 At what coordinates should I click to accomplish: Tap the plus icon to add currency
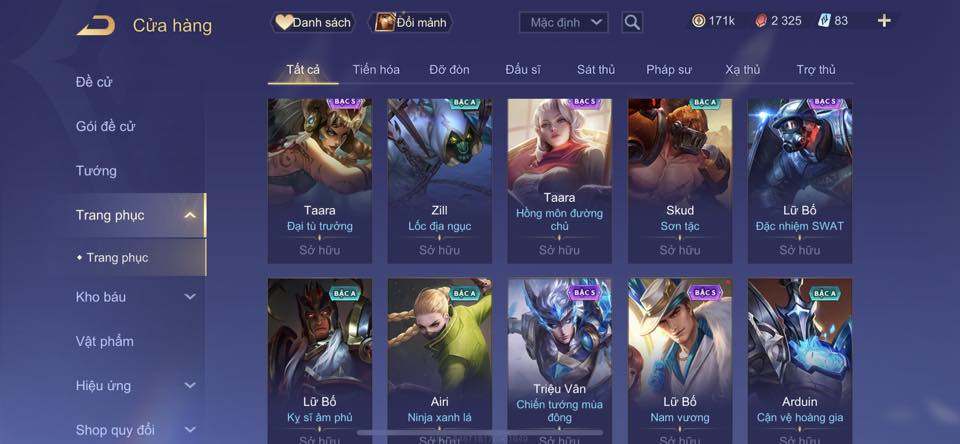883,21
